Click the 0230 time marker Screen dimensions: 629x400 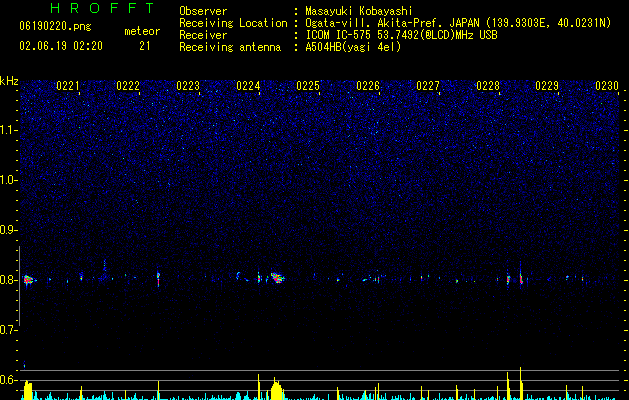click(x=607, y=86)
